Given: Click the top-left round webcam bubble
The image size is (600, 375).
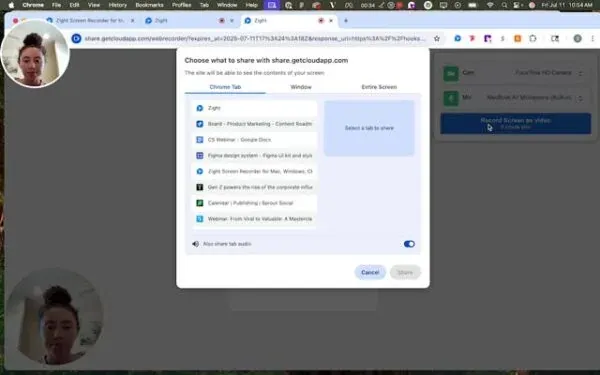Looking at the screenshot, I should [x=35, y=54].
